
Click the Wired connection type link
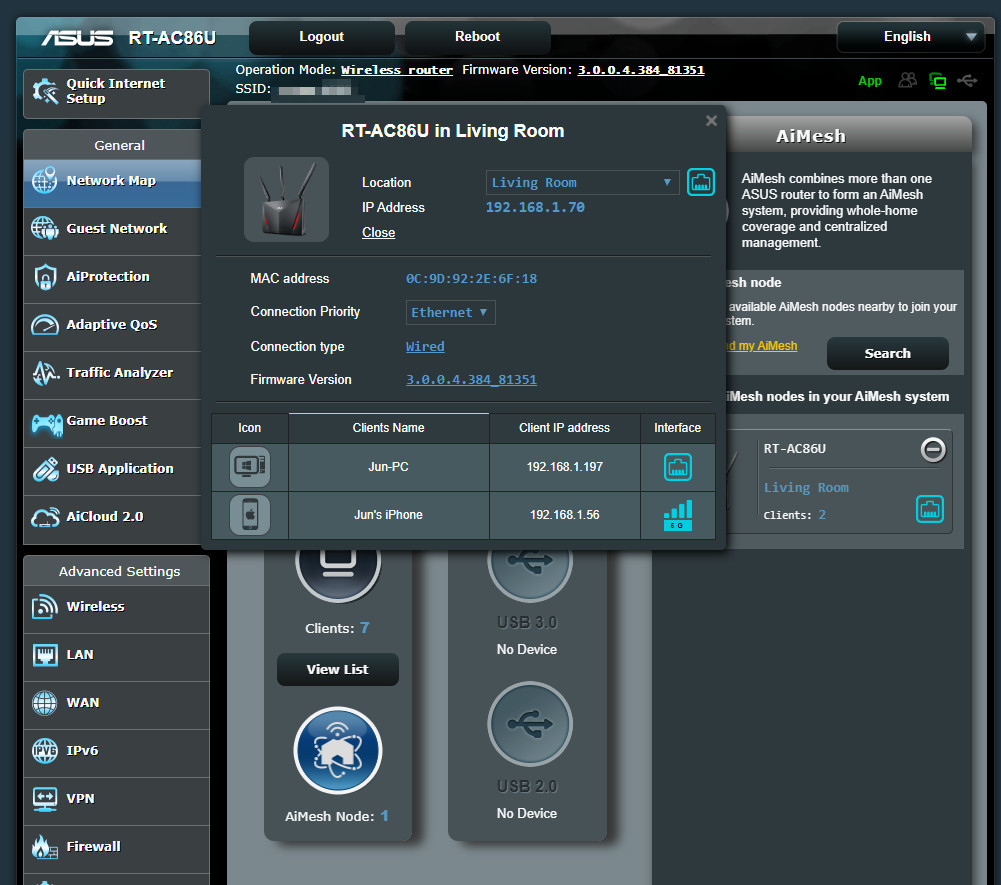click(x=425, y=347)
